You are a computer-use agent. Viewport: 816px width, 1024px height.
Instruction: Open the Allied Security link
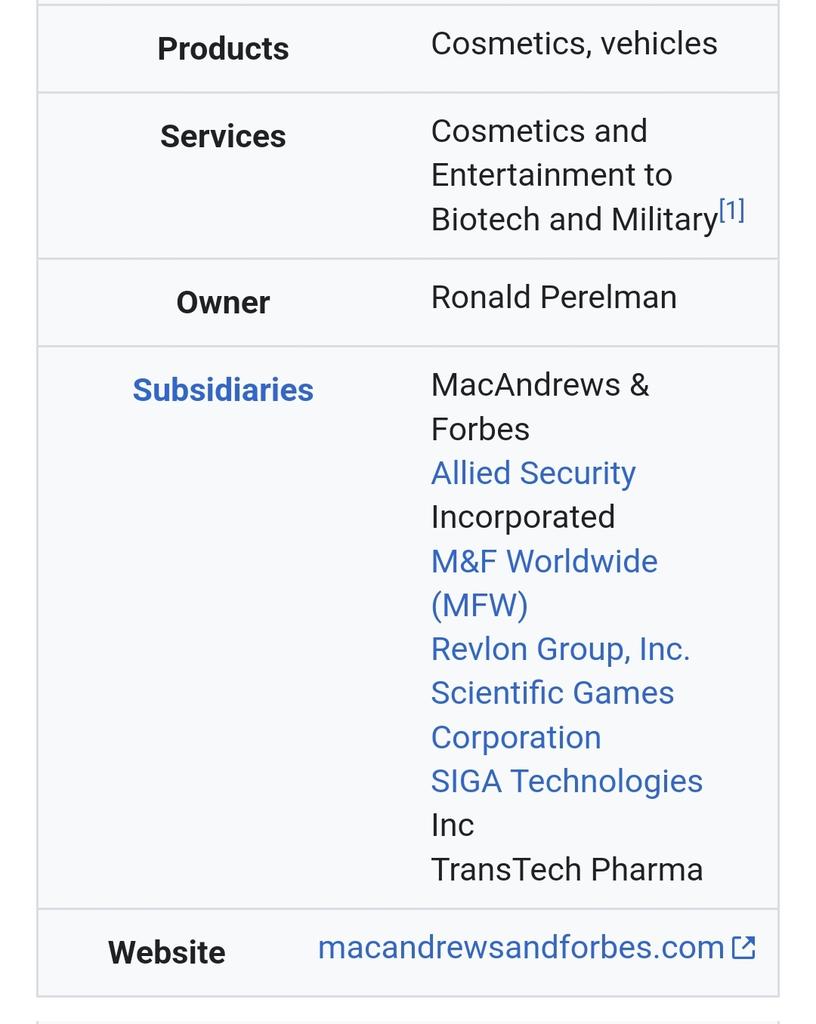tap(533, 473)
